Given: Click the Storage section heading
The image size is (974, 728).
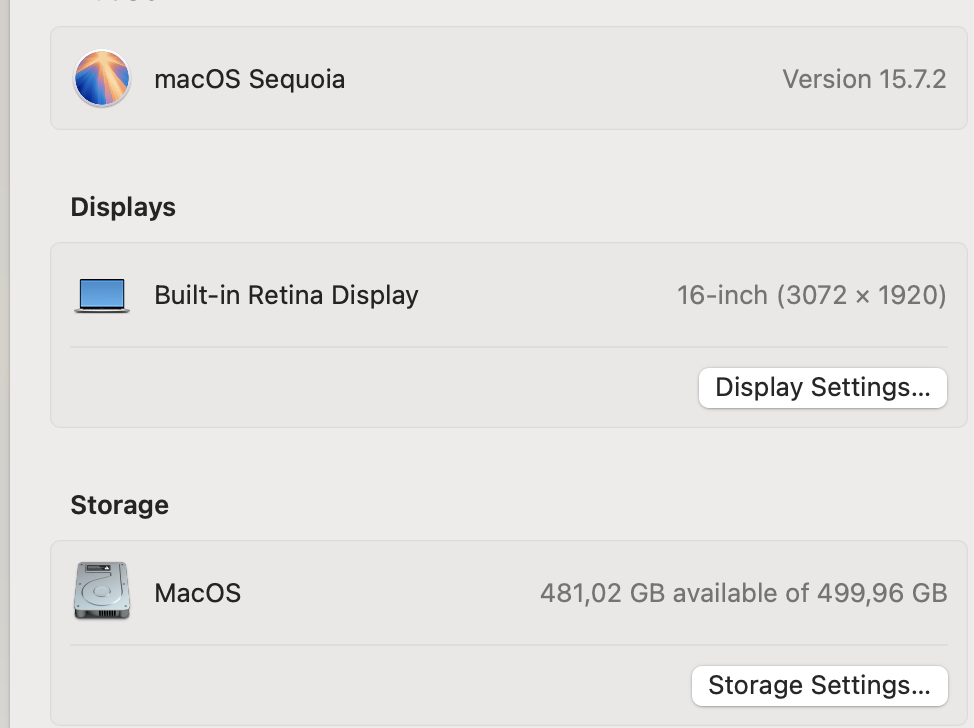Looking at the screenshot, I should point(119,506).
